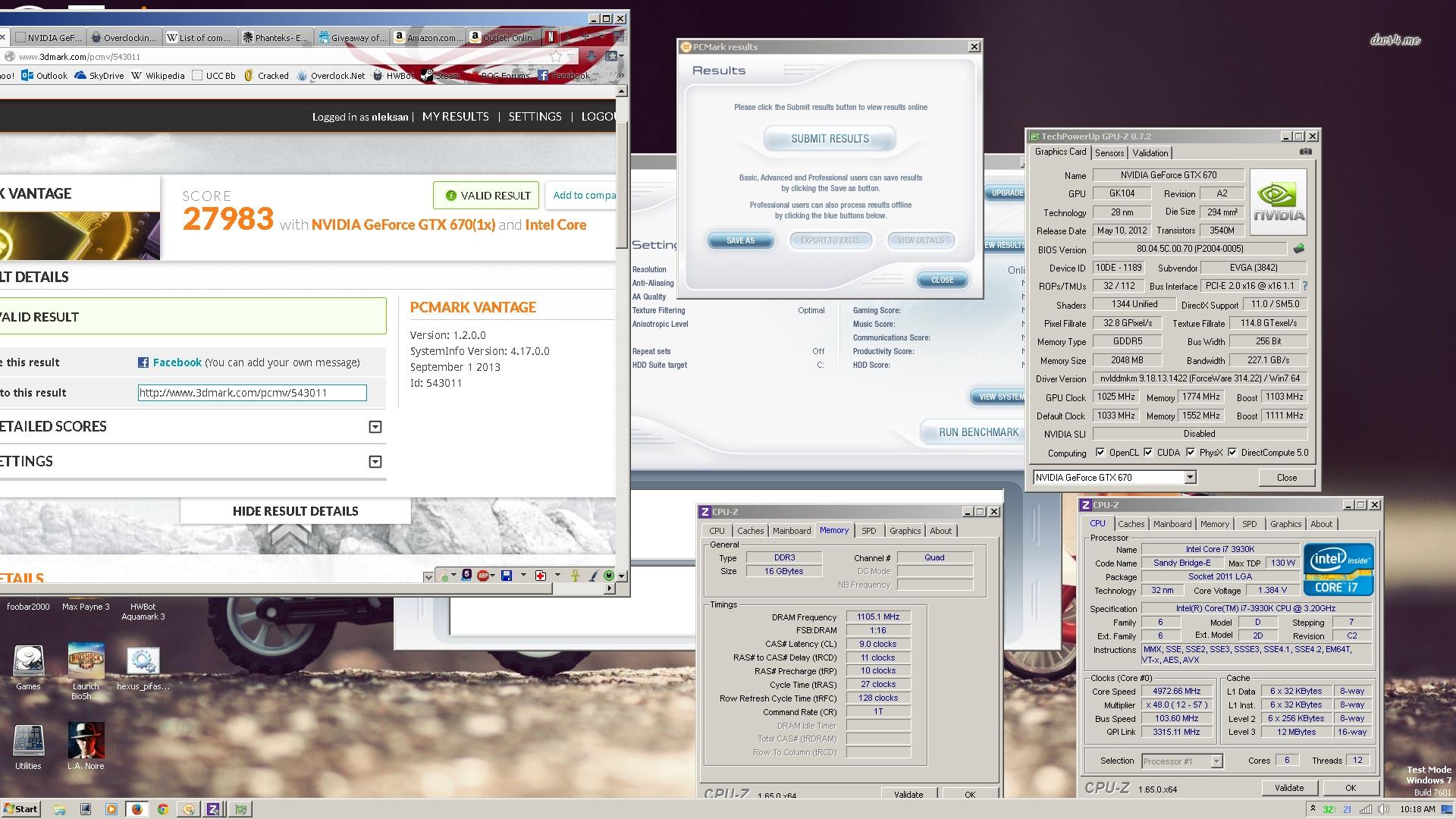Screen dimensions: 1456x819
Task: Click the SETTINGS link on 3dmark page
Action: [x=535, y=117]
